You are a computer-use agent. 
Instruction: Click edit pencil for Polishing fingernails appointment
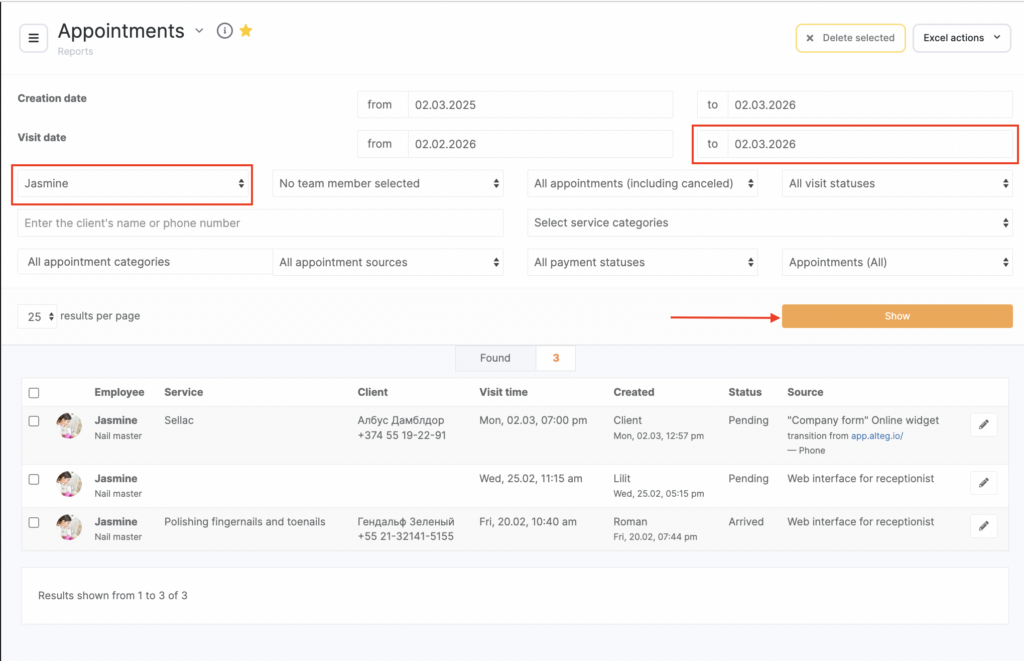[x=983, y=526]
